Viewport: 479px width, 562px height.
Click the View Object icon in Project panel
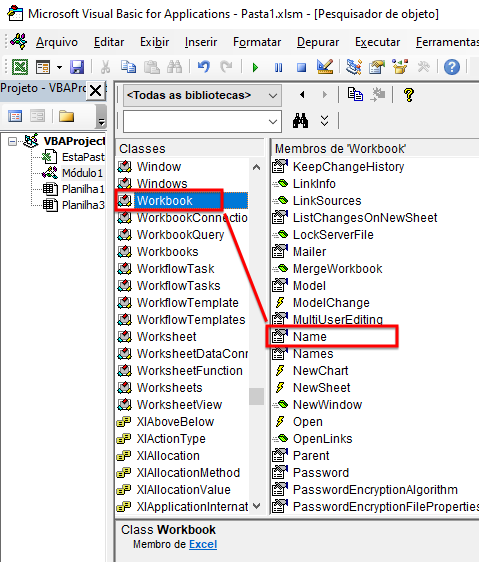click(38, 116)
